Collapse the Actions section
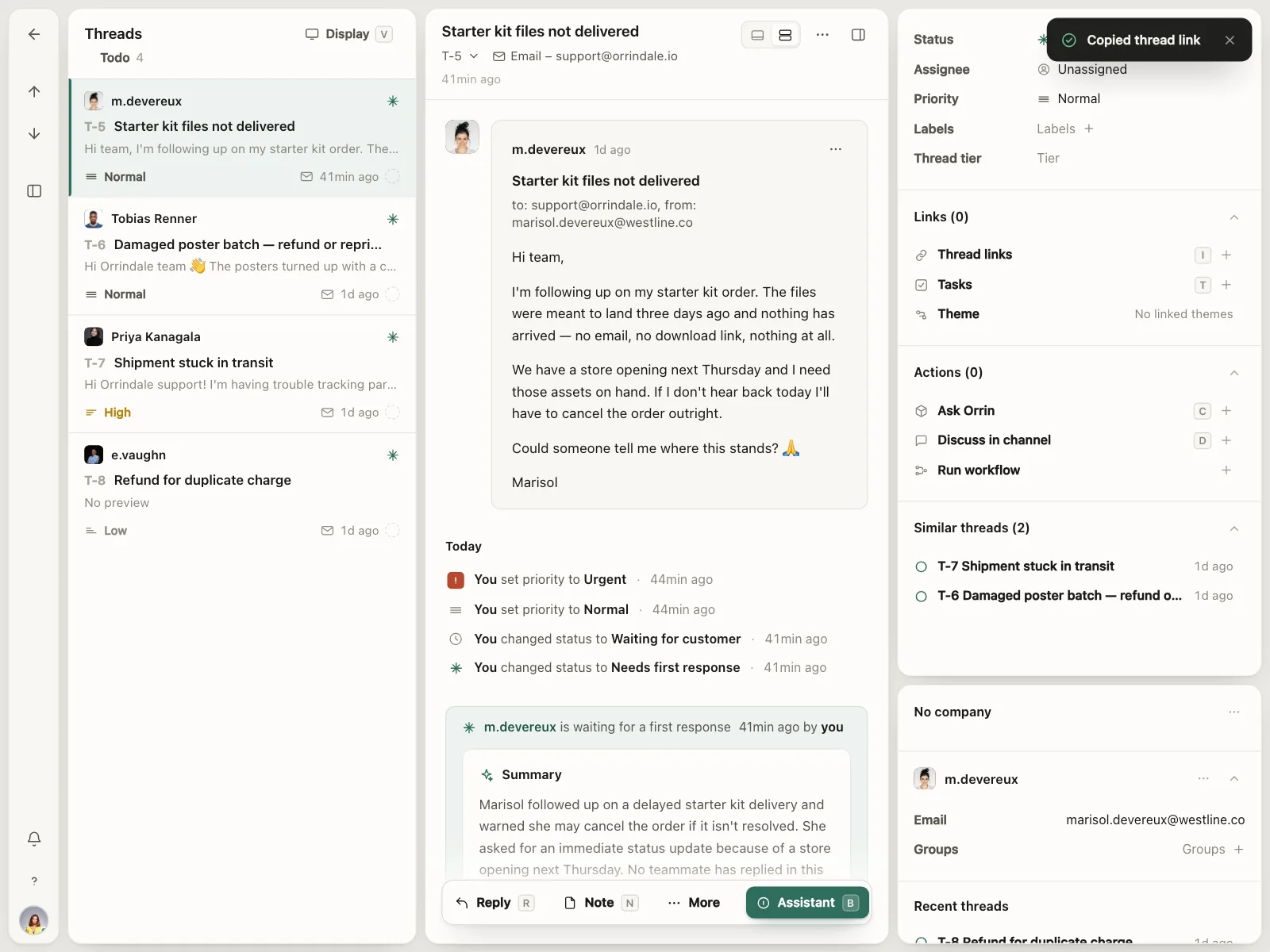The image size is (1270, 952). 1234,373
